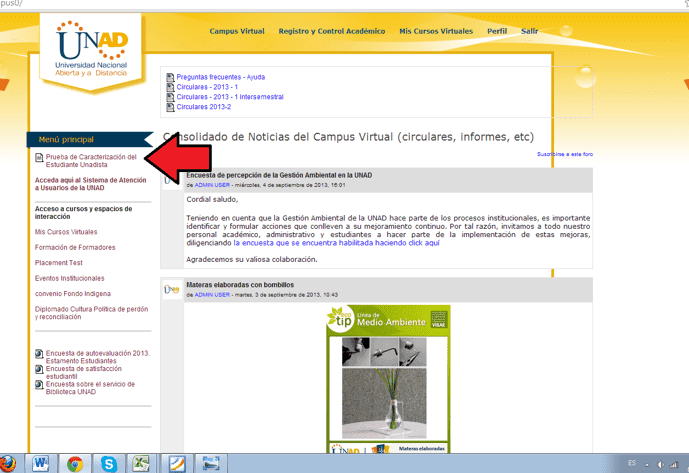This screenshot has width=689, height=473.
Task: Open Google Chrome from the taskbar
Action: click(75, 464)
